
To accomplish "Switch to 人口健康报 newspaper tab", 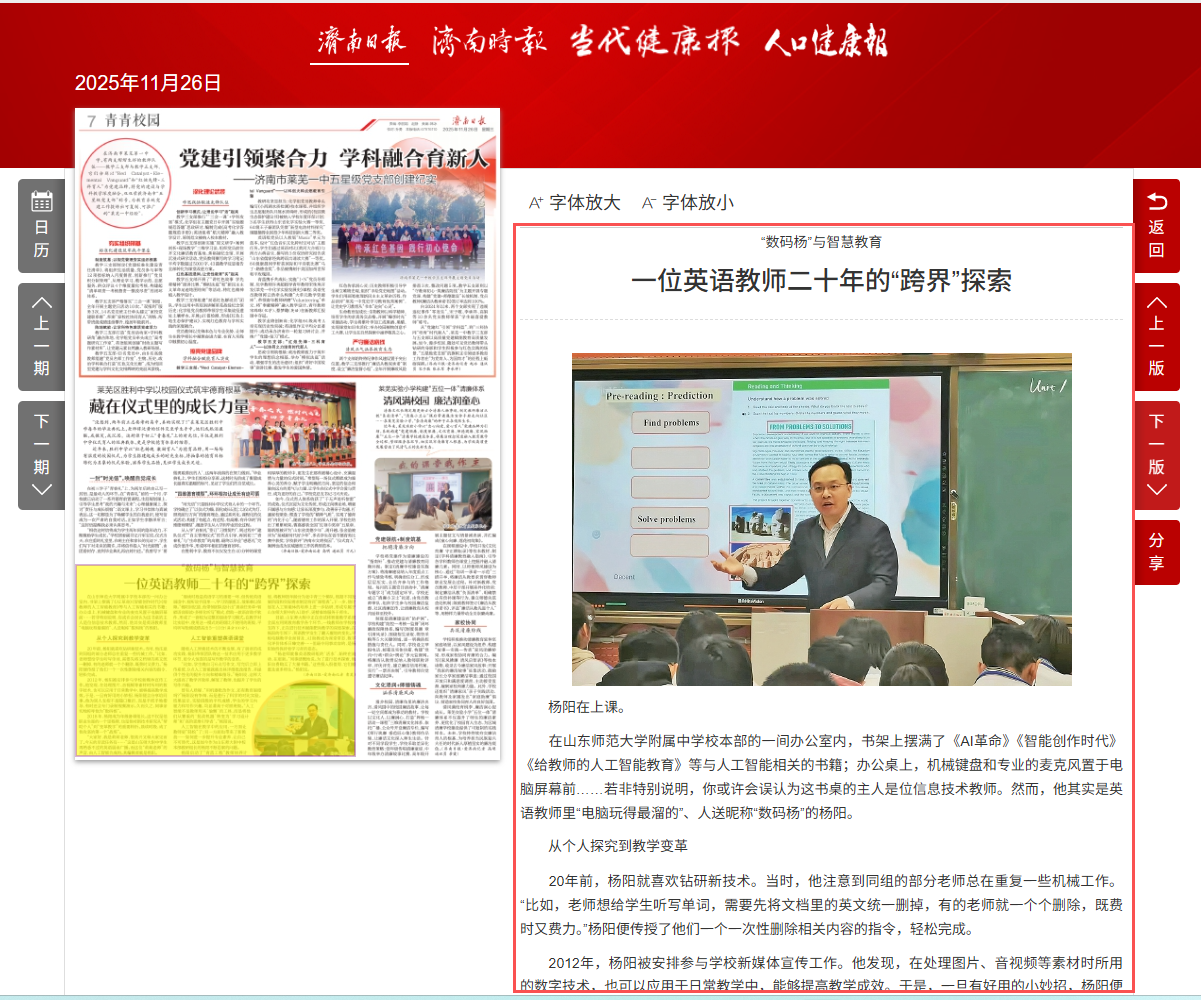I will point(825,42).
